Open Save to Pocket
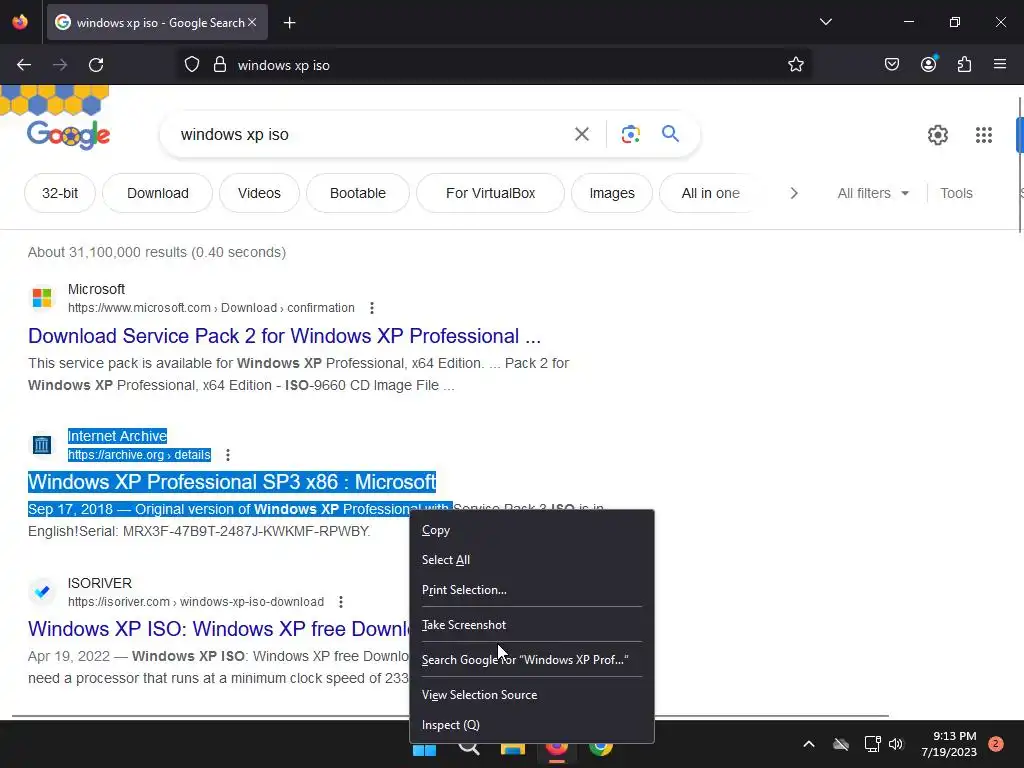The image size is (1024, 768). (892, 65)
